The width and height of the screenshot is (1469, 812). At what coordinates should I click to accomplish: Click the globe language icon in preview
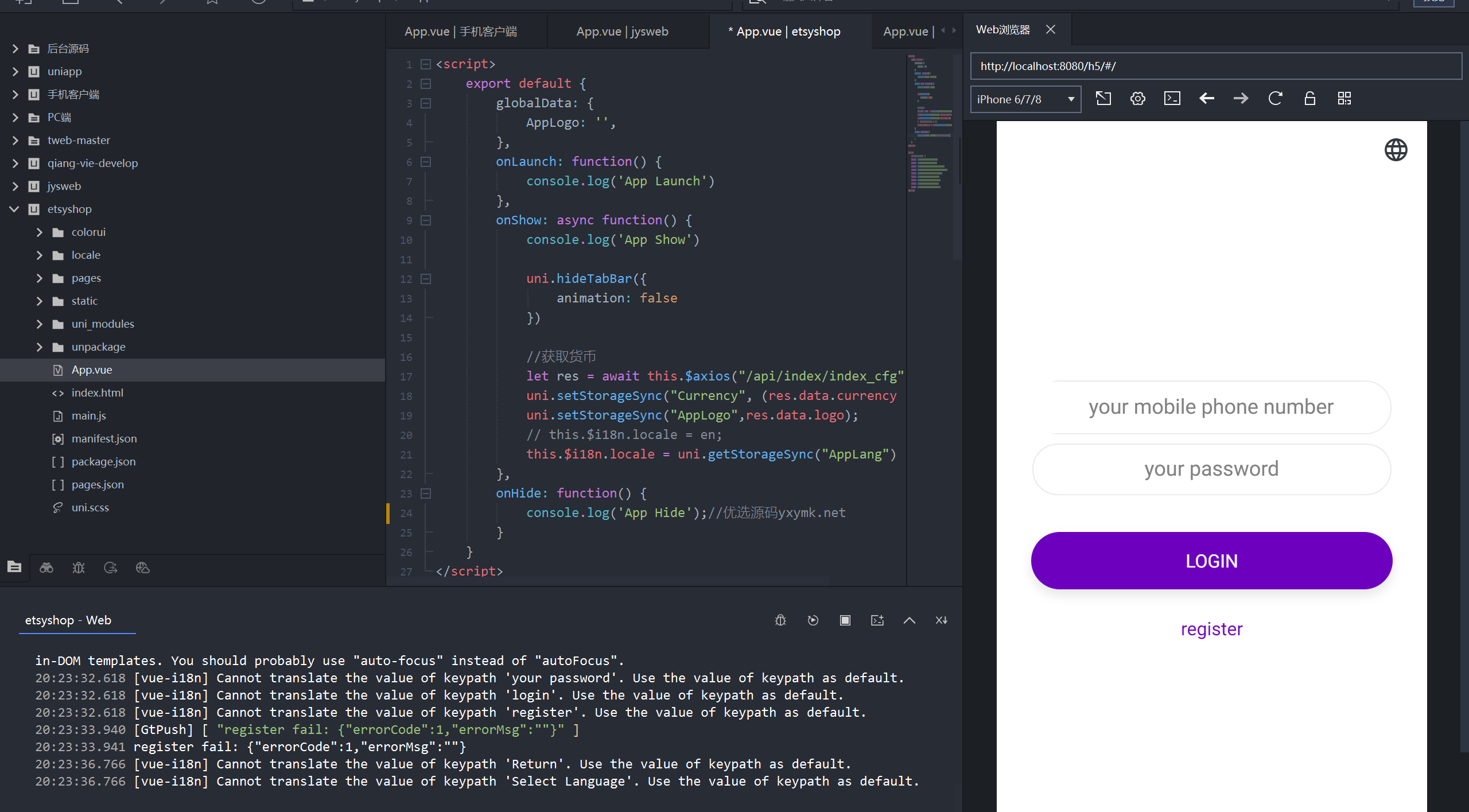(x=1396, y=150)
